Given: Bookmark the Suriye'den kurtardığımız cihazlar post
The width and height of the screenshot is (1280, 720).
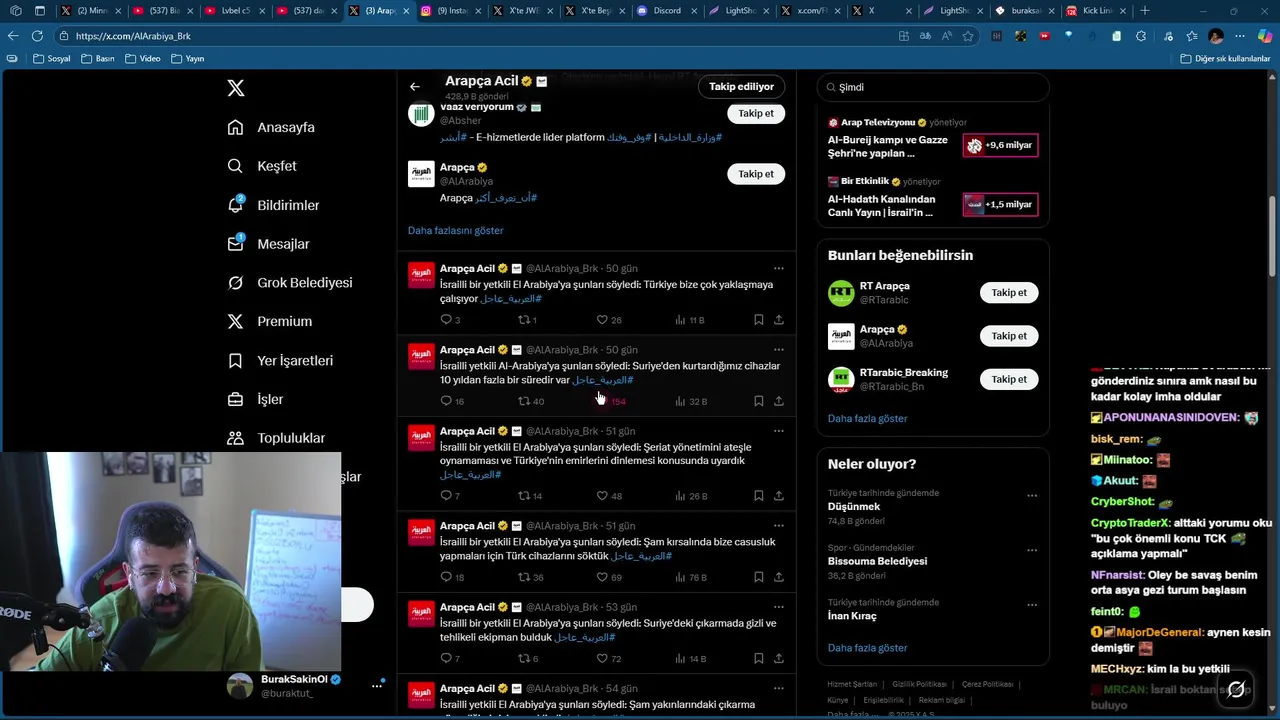Looking at the screenshot, I should pos(758,401).
